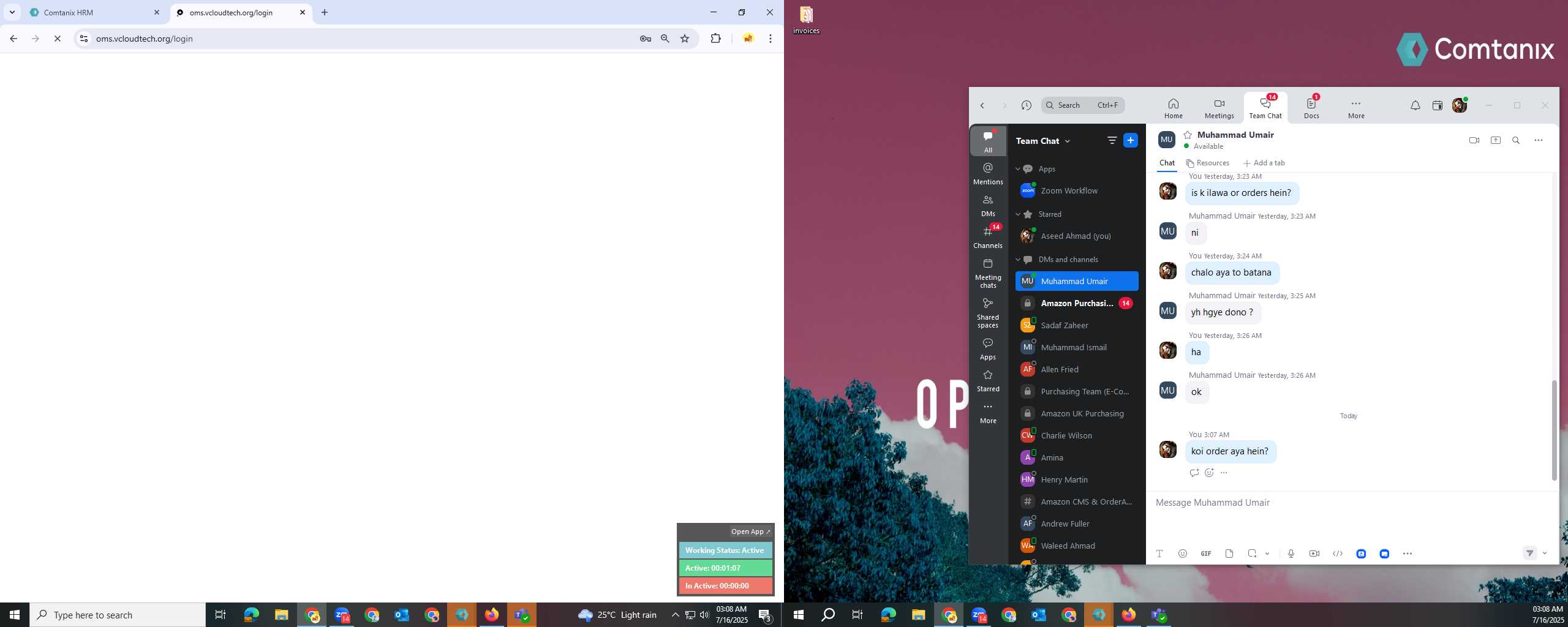Screen dimensions: 1568x627
Task: Open the profile avatar in Zoom top bar
Action: point(1460,105)
